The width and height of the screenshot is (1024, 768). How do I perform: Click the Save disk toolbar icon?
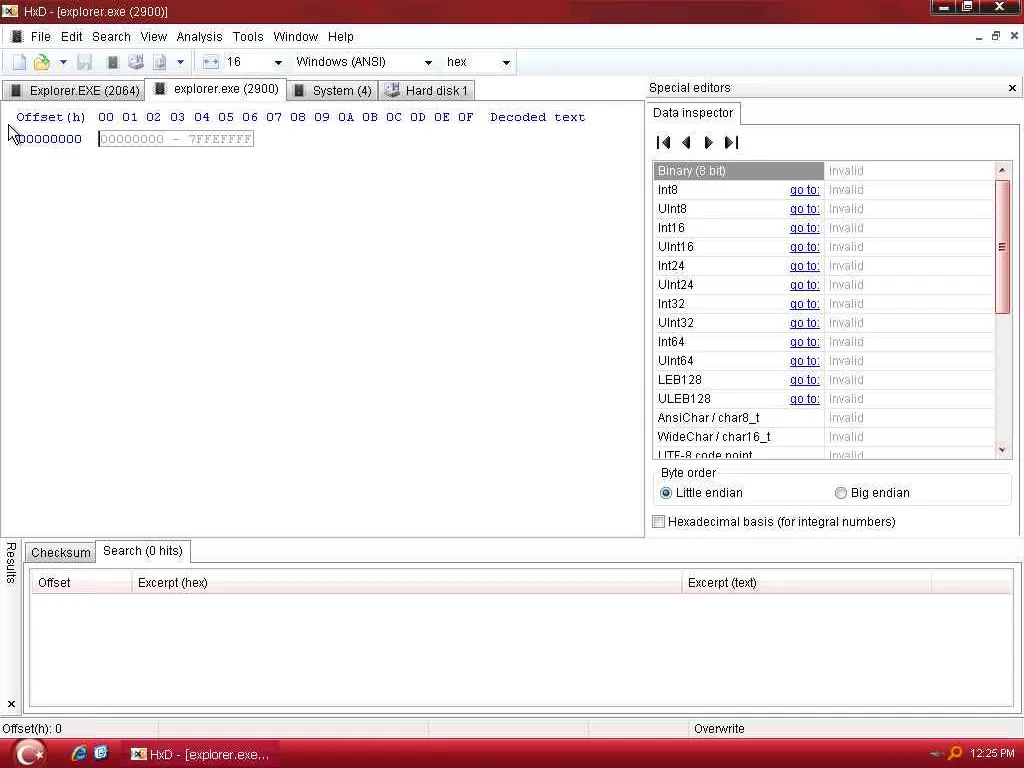(84, 62)
